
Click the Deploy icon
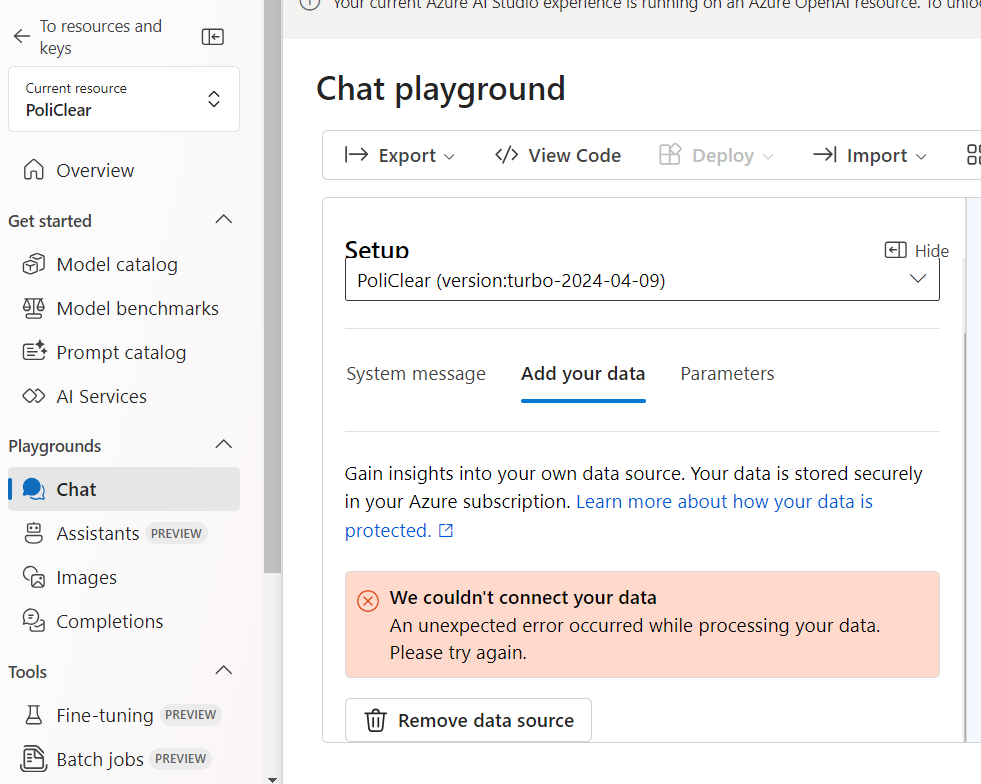click(670, 154)
